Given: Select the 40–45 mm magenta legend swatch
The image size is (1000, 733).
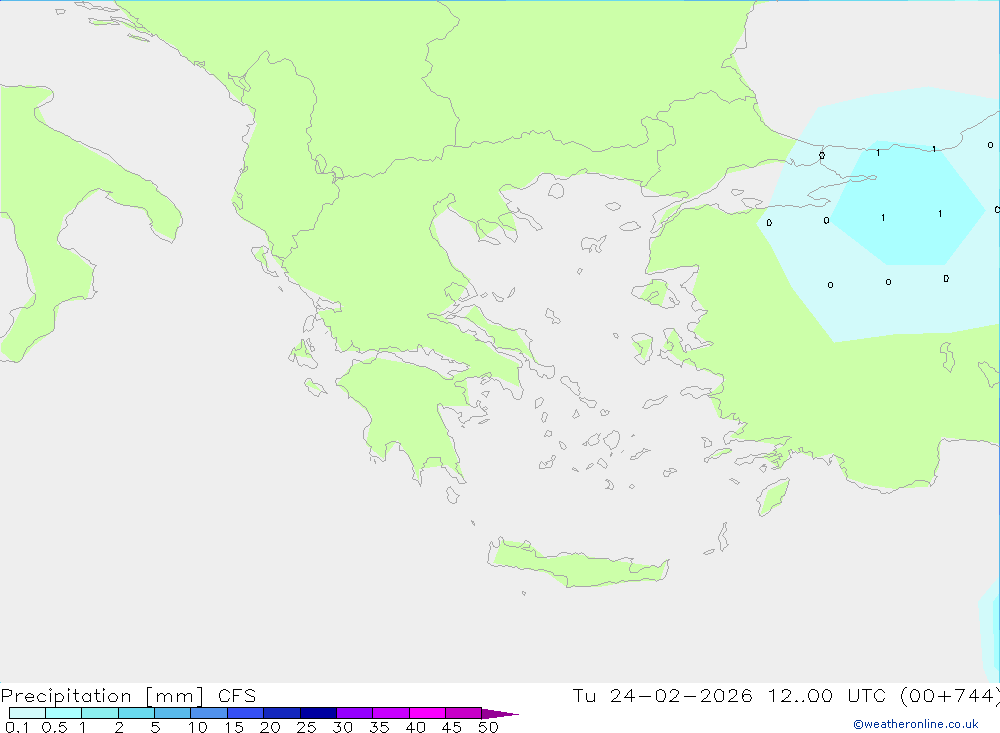Looking at the screenshot, I should click(427, 713).
